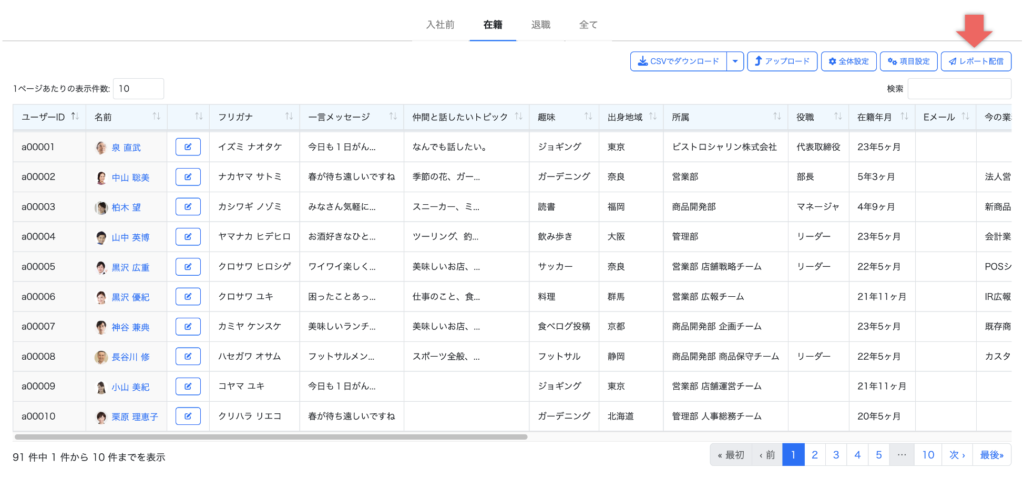Open 全体設定 settings

tap(848, 62)
